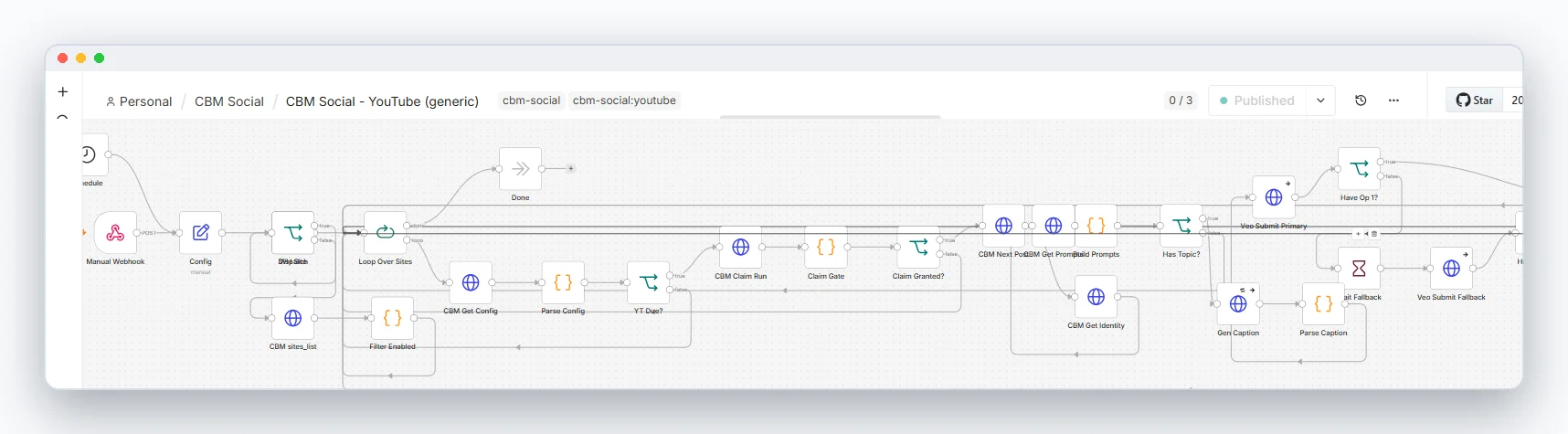The width and height of the screenshot is (1568, 434).
Task: Open the CBM Get Config node
Action: [471, 283]
